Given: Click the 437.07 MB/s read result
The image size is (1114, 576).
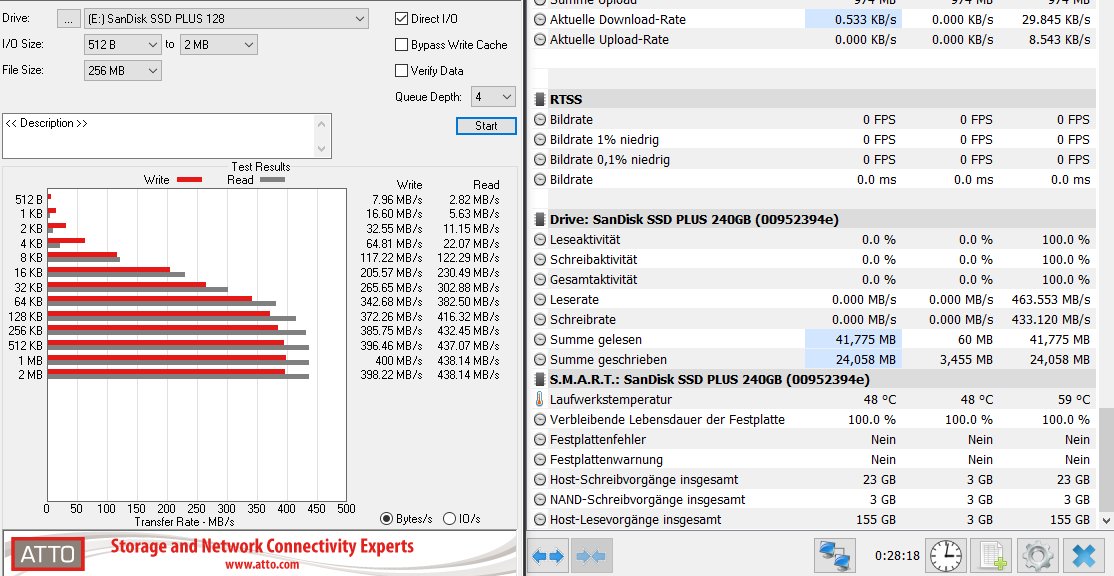Looking at the screenshot, I should (467, 346).
